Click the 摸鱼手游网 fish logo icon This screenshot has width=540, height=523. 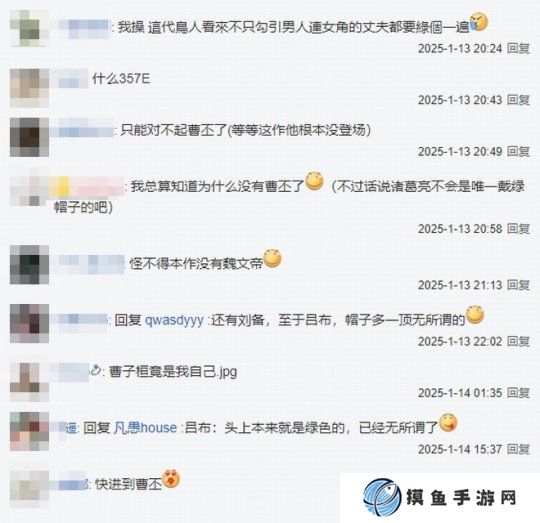pyautogui.click(x=383, y=498)
